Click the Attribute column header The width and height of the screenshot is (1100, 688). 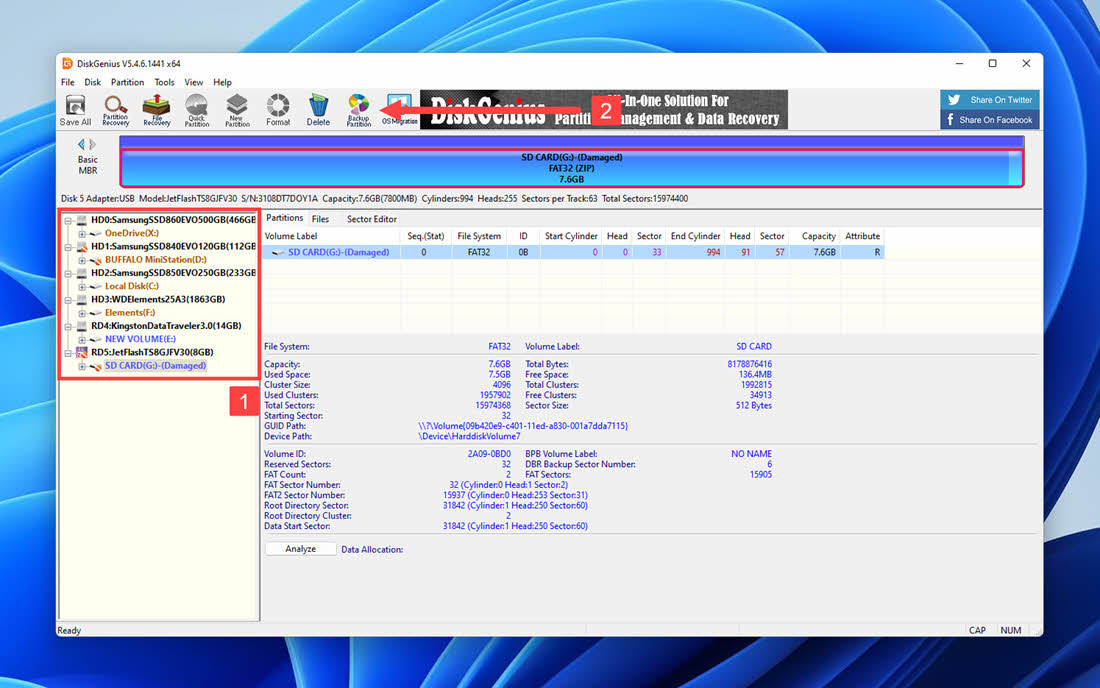pos(862,236)
